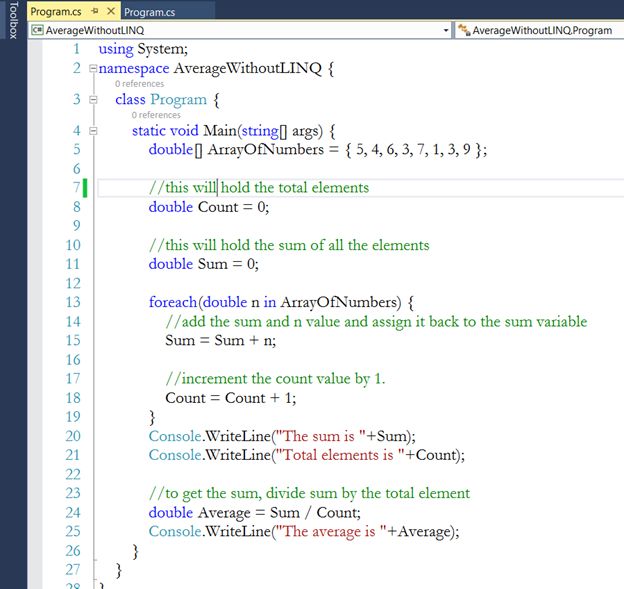Screen dimensions: 624x589
Task: Click the green change marker at line 7
Action: (x=87, y=187)
